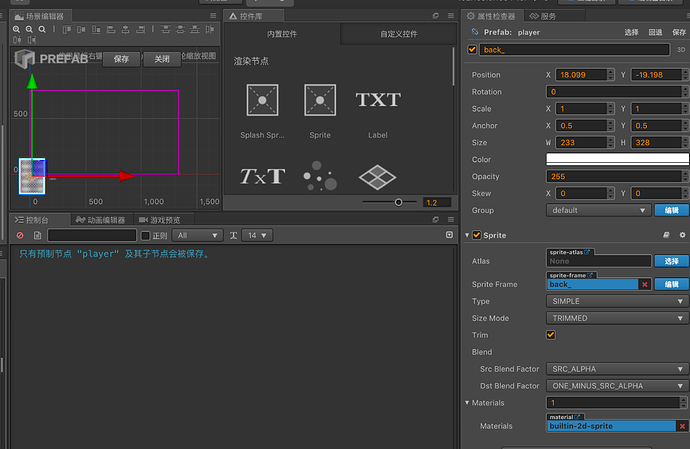
Task: Pick the Splash Sprite widget icon
Action: [x=262, y=100]
